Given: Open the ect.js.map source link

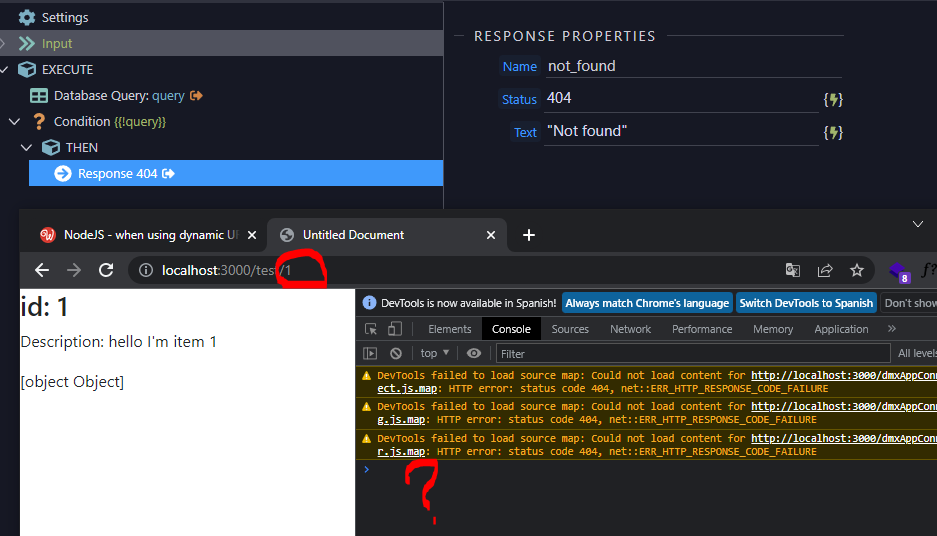Looking at the screenshot, I should coord(407,388).
